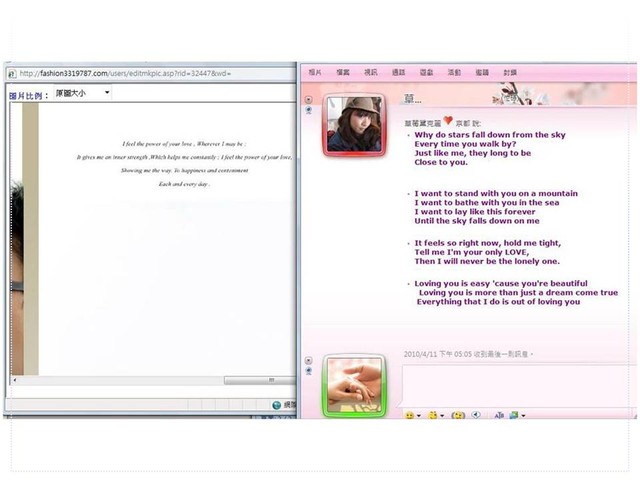Click the line "Everything that I do is out of loving you"
This screenshot has height=480, width=640.
point(498,302)
